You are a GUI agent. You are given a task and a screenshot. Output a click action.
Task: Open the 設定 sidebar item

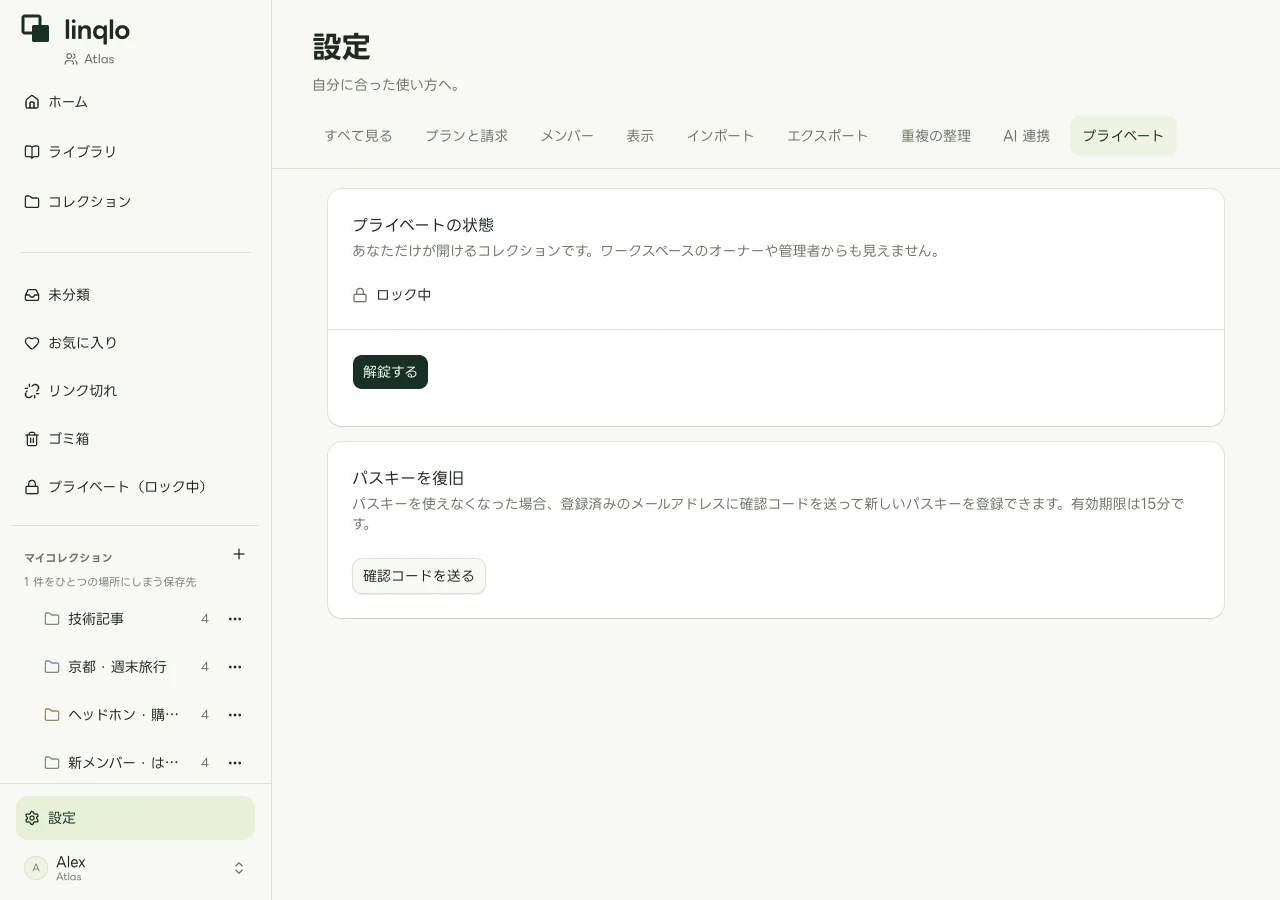click(135, 818)
